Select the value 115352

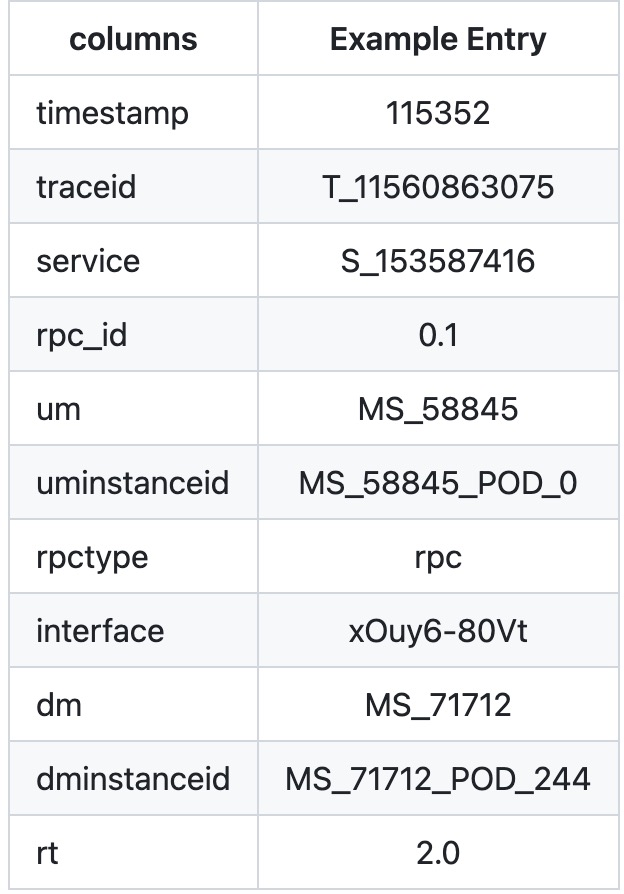point(438,113)
